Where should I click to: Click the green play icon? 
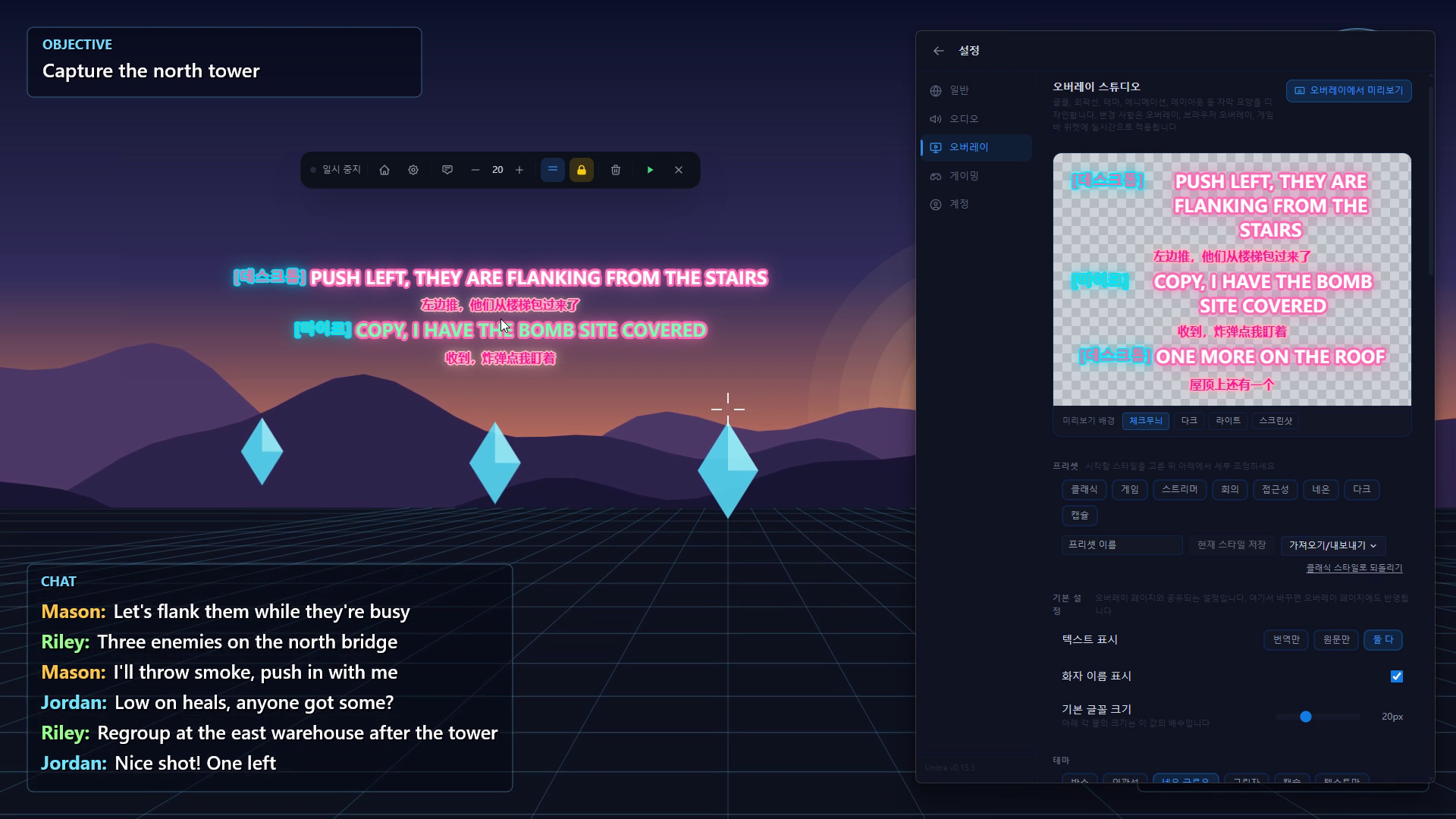(x=650, y=170)
